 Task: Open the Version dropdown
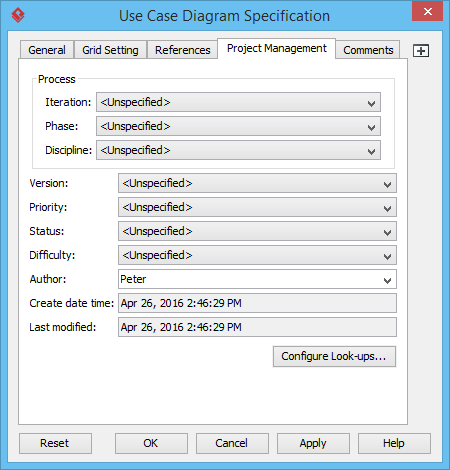click(x=257, y=183)
